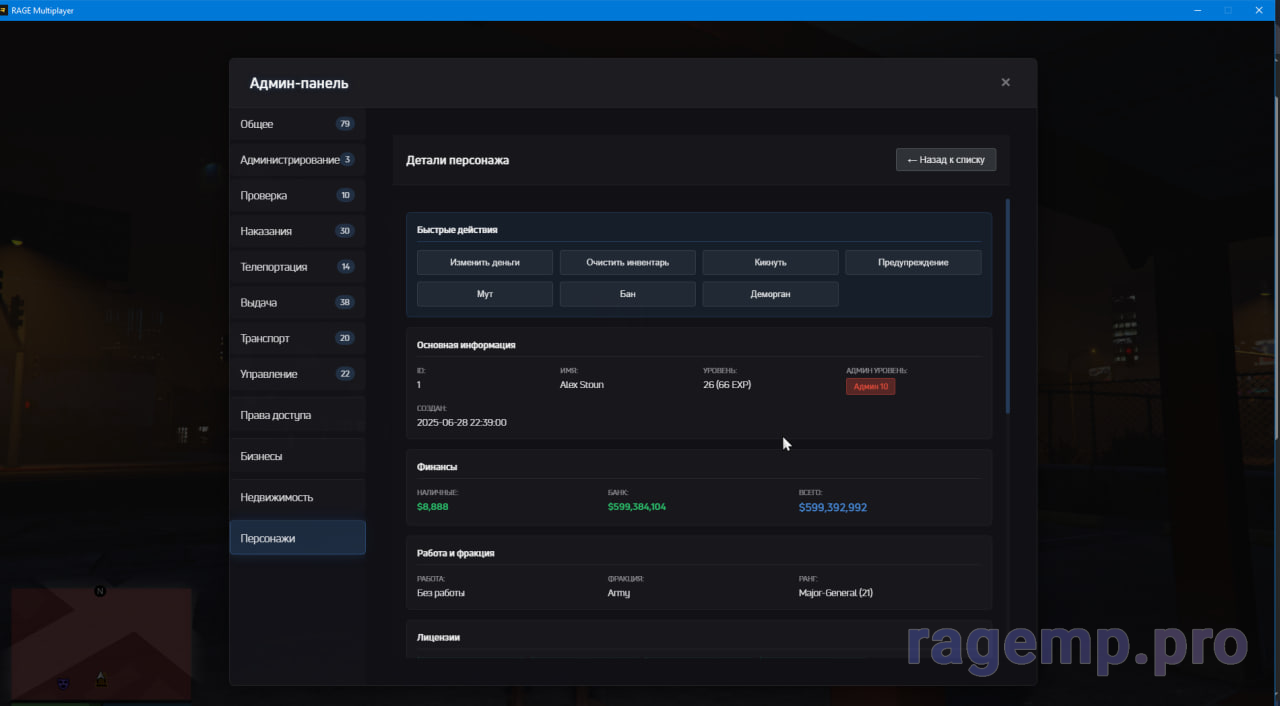Go to the Права доступа section
1280x706 pixels.
click(297, 415)
